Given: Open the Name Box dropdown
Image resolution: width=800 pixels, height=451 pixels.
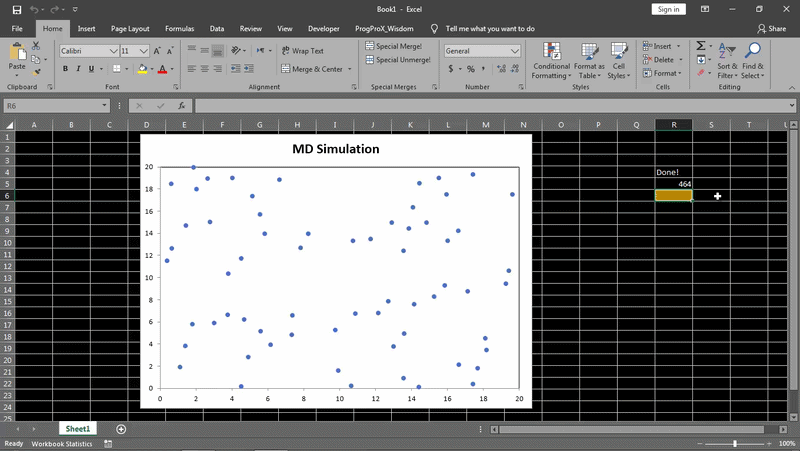Looking at the screenshot, I should [104, 106].
